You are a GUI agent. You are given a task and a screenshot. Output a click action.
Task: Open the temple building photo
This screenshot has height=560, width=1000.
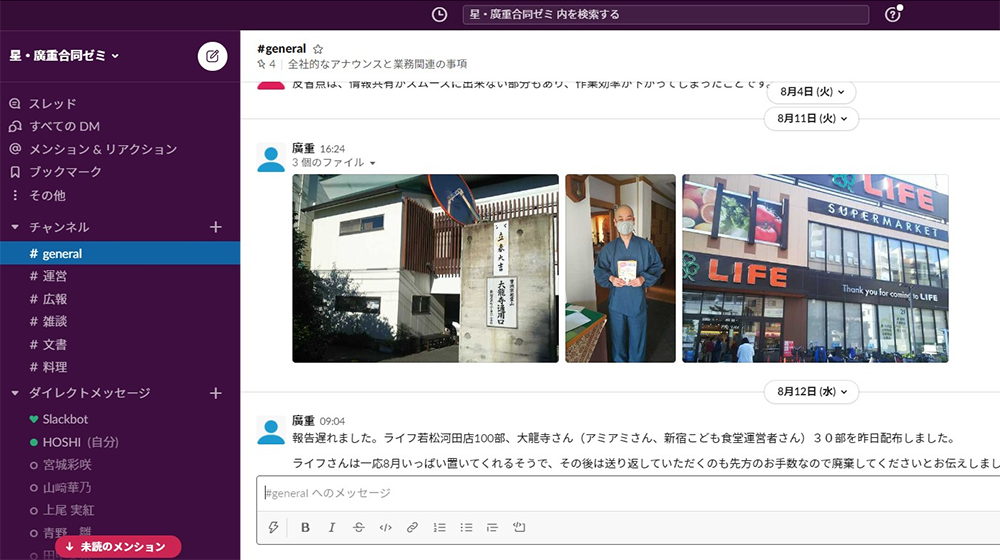425,269
